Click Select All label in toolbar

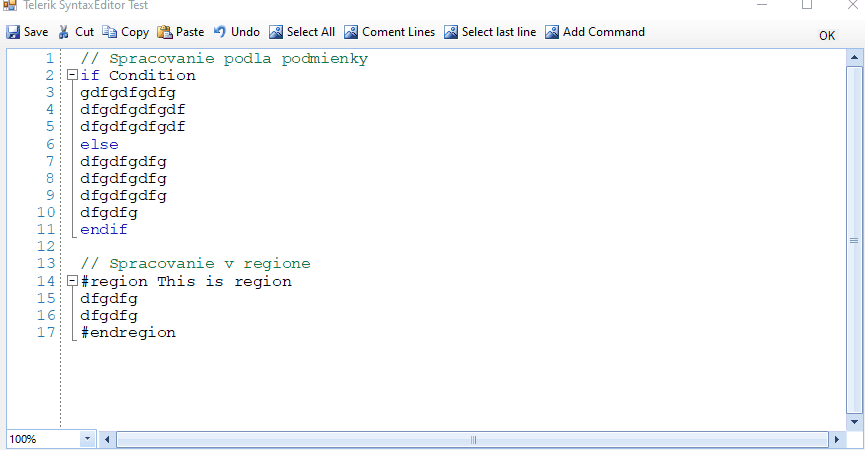[x=311, y=32]
